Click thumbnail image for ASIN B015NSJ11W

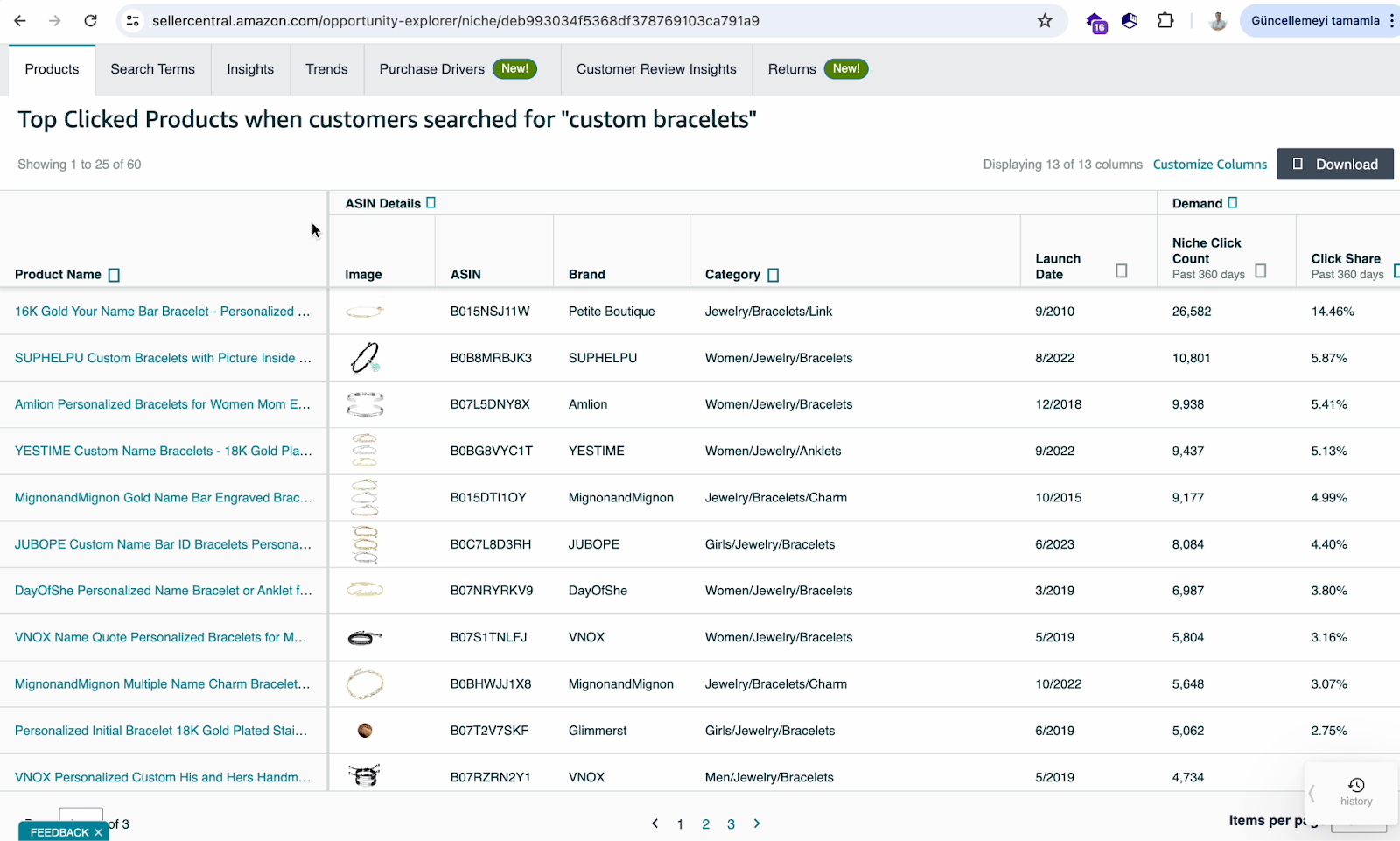coord(365,312)
